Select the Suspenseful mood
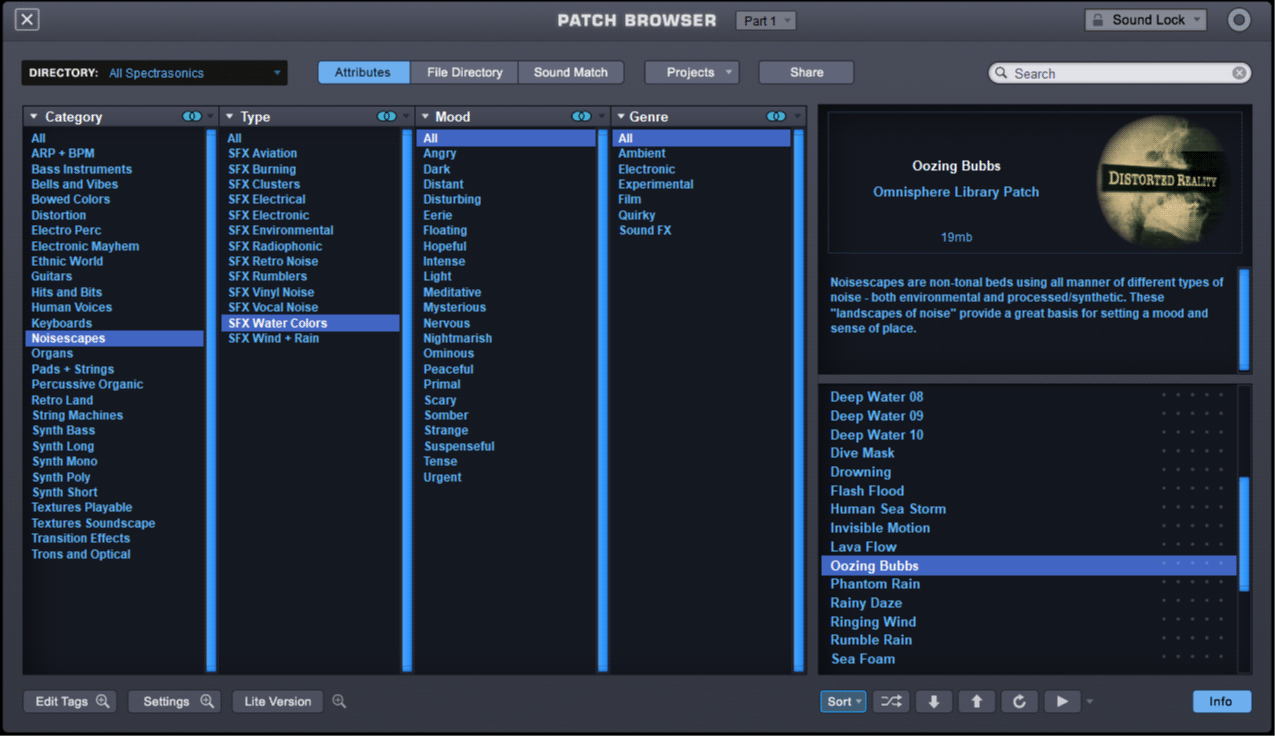This screenshot has width=1275, height=736. click(459, 446)
